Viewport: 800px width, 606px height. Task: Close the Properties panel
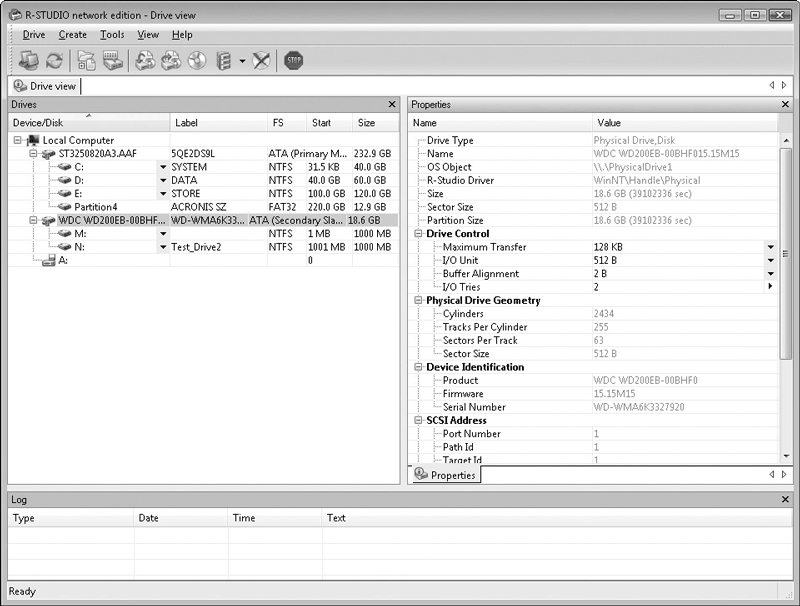[x=785, y=105]
